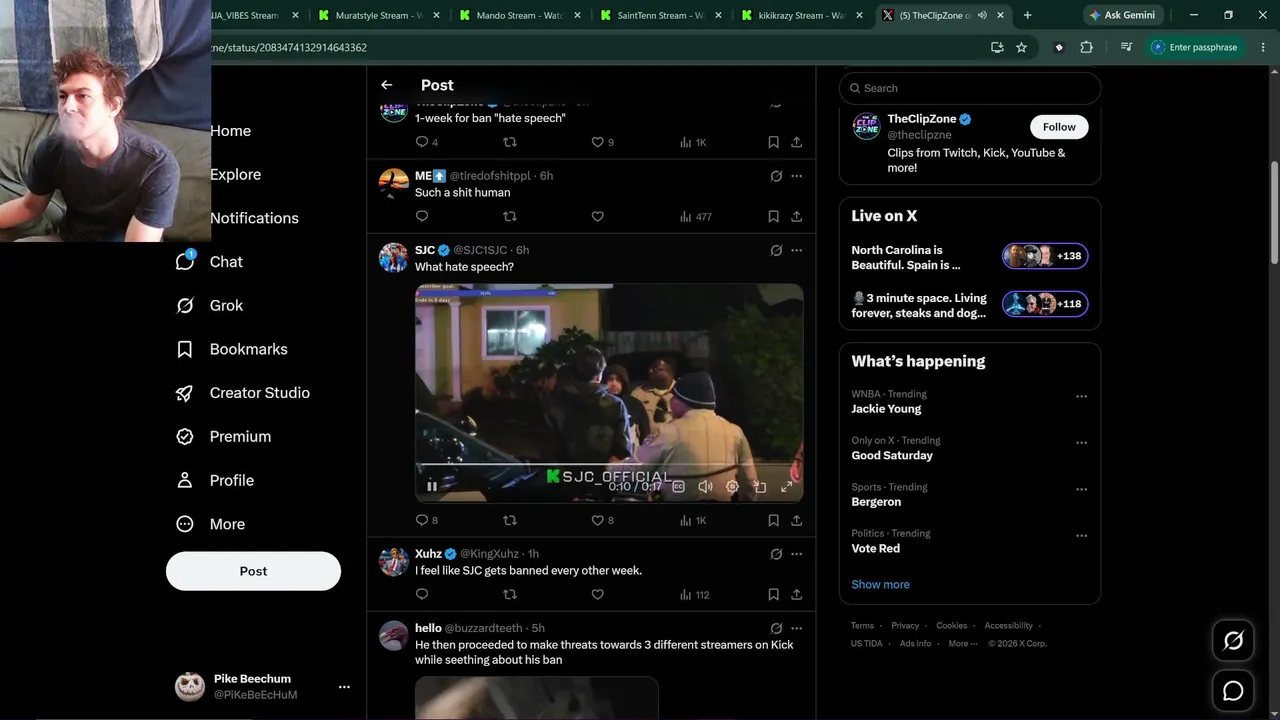Open options for the Good Saturday trend
This screenshot has width=1280, height=720.
click(x=1081, y=443)
